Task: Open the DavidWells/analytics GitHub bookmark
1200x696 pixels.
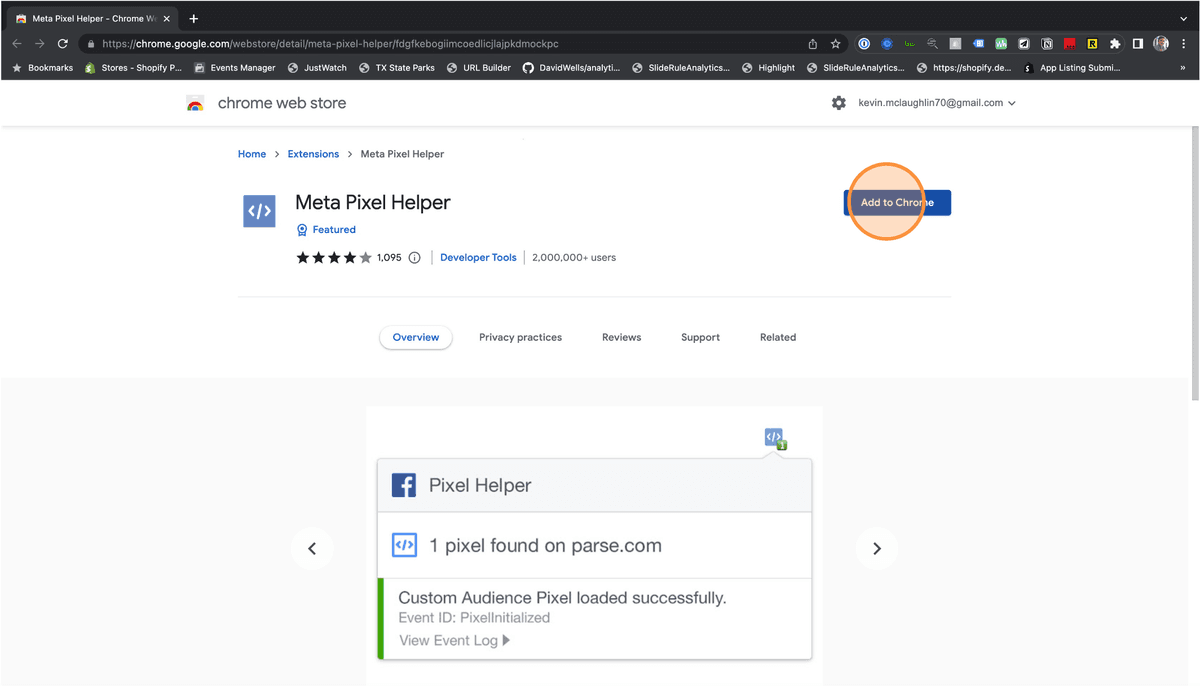Action: (572, 68)
